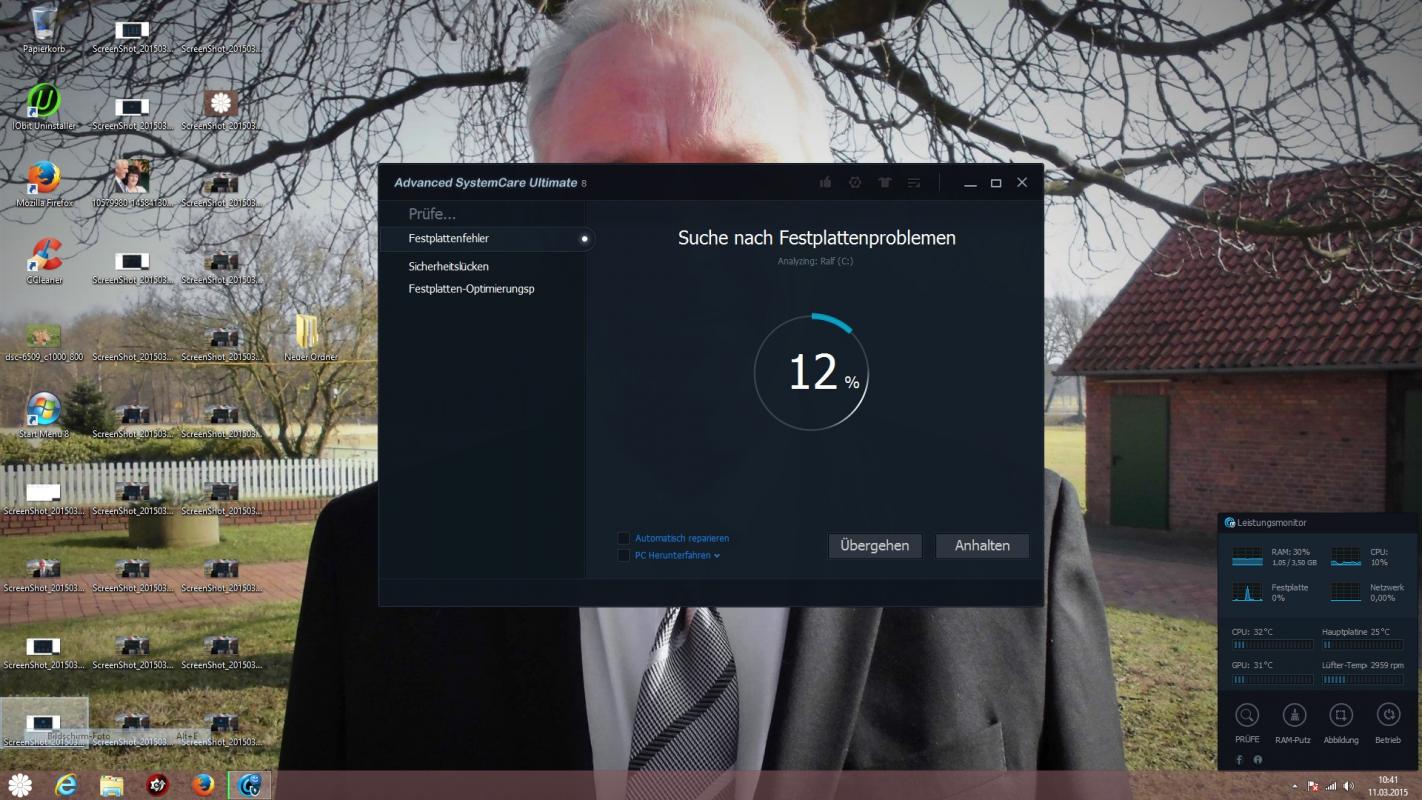Select Neuer Ordner folder on desktop
The image size is (1422, 800).
pos(310,338)
